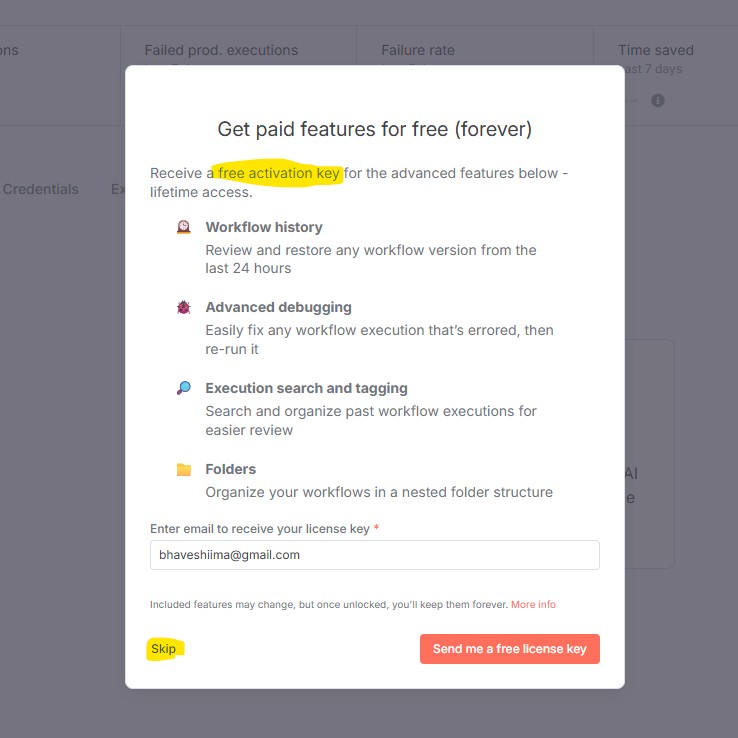Click the Enter email field label
The width and height of the screenshot is (738, 738).
(x=260, y=528)
